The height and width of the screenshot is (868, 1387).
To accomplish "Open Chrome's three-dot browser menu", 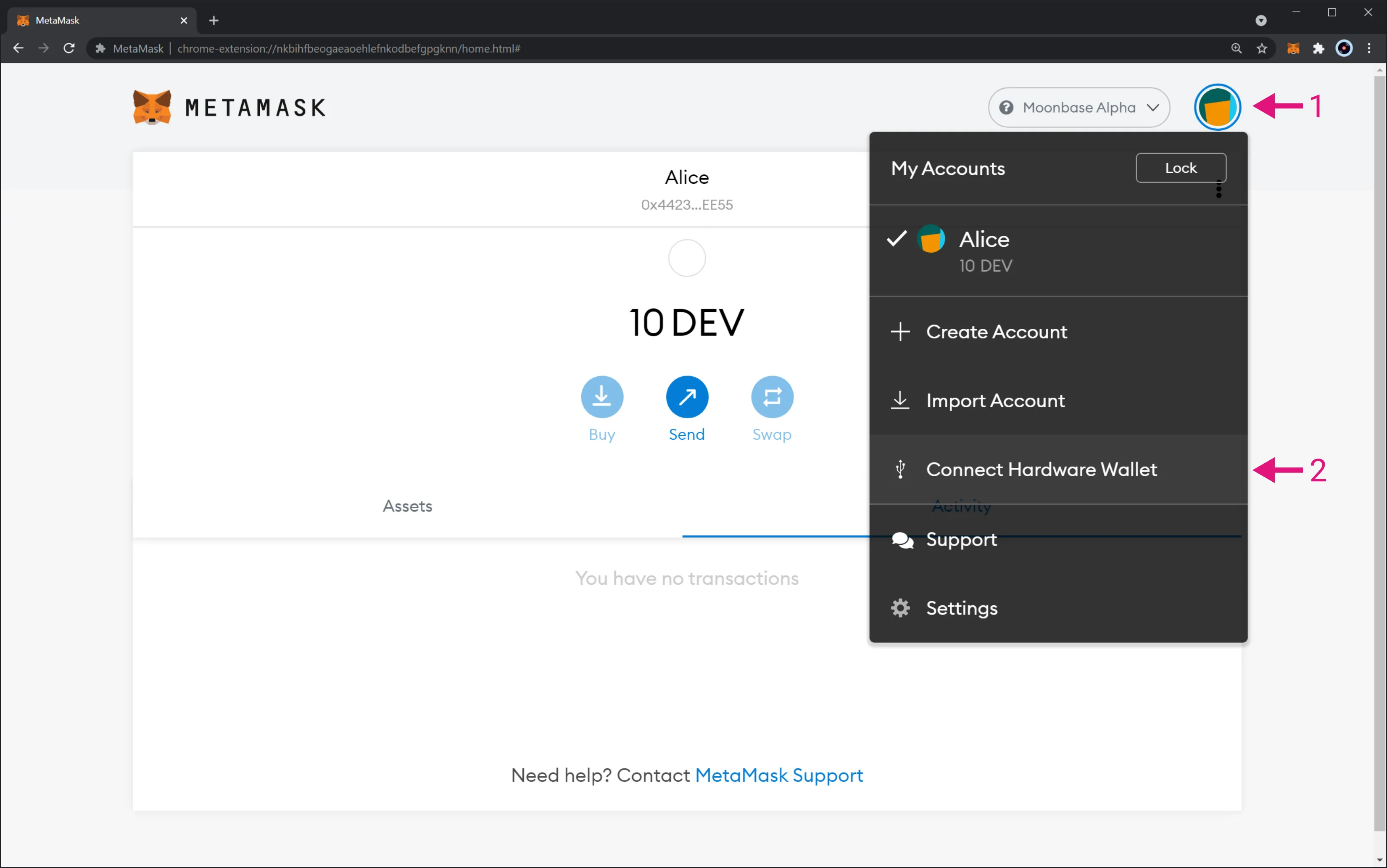I will 1369,48.
